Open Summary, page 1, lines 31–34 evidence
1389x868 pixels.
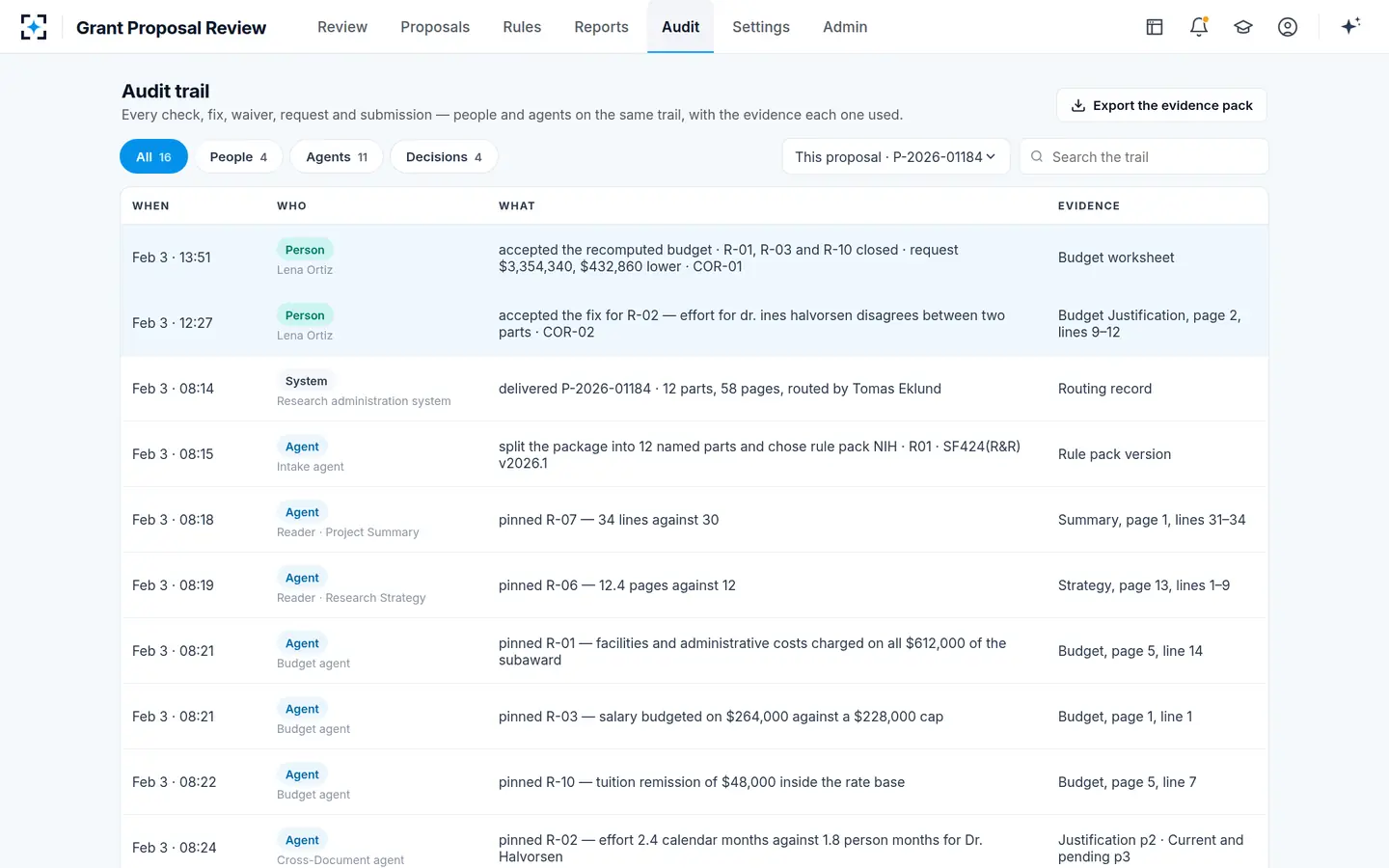[1152, 520]
